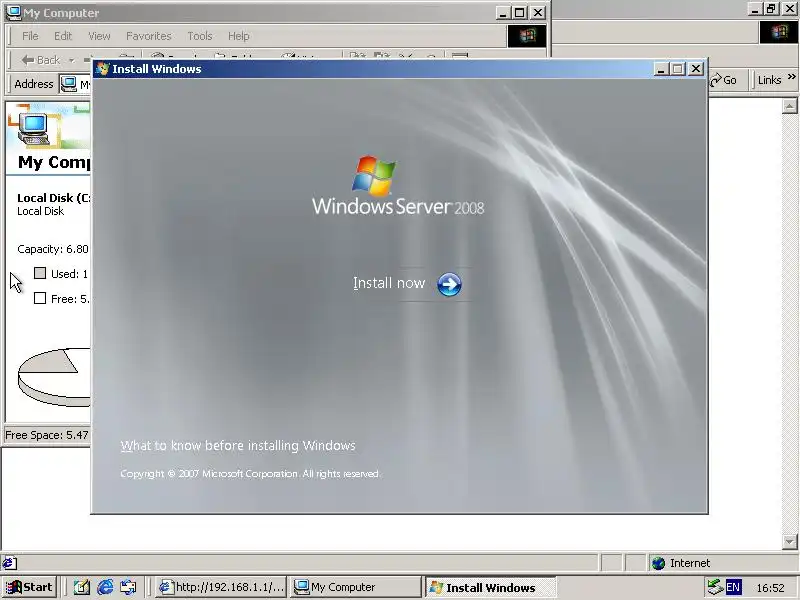Launch Internet Explorer from quick launch

(105, 587)
